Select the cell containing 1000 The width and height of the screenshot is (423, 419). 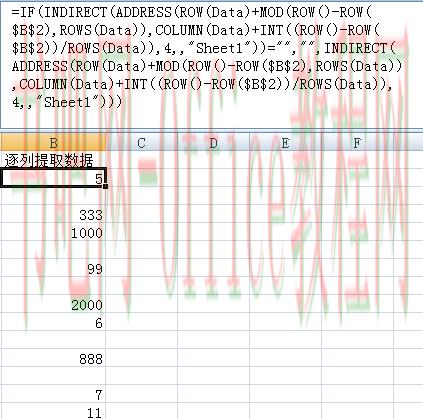[53, 233]
